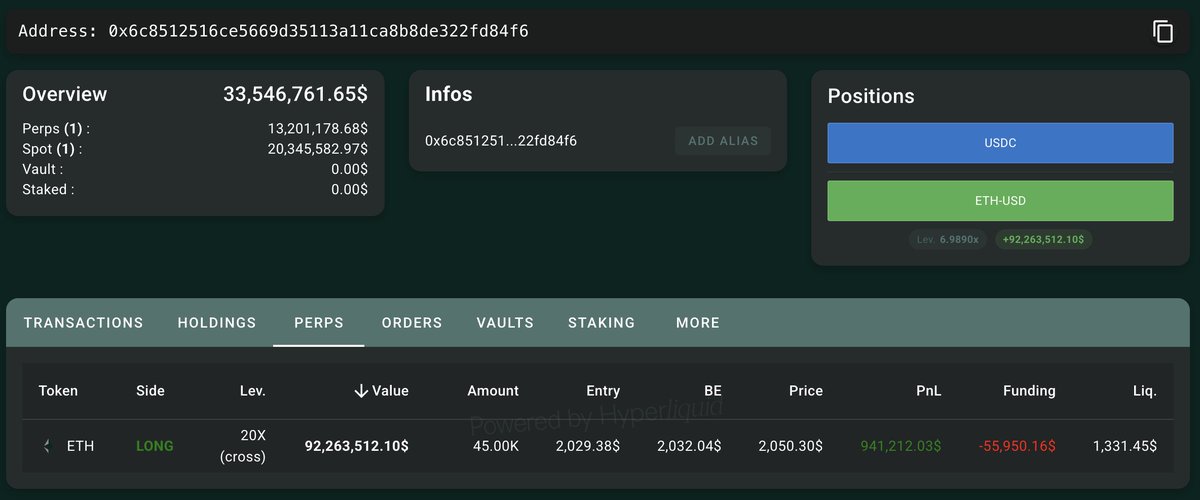Viewport: 1200px width, 500px height.
Task: Click the shortened address in Infos
Action: (x=501, y=141)
